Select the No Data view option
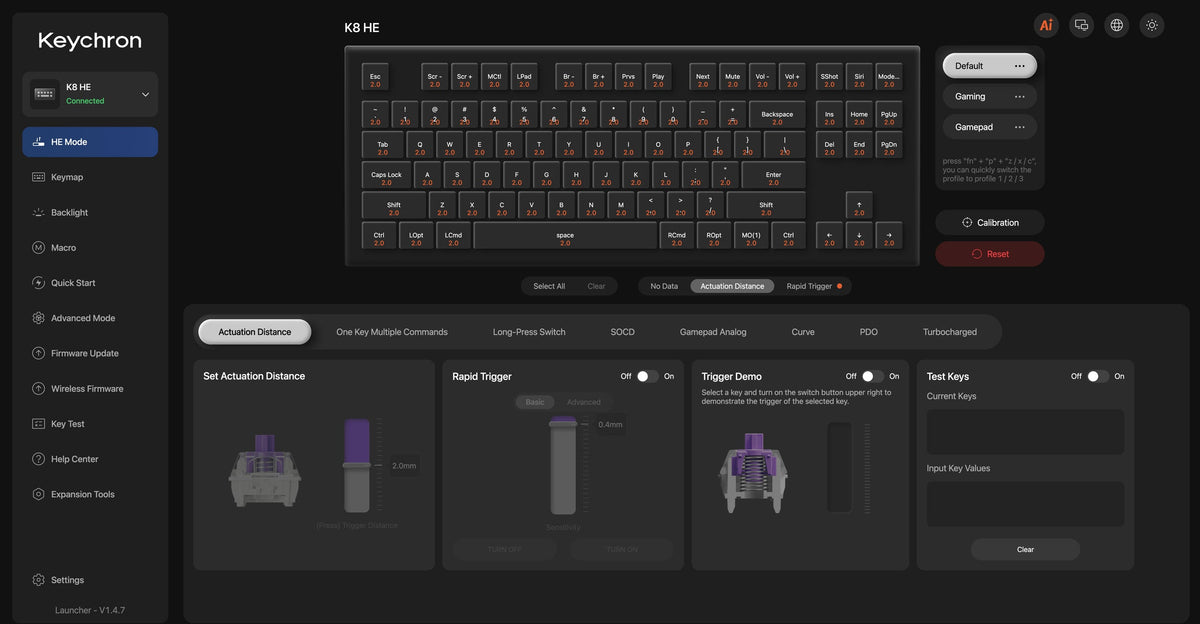The height and width of the screenshot is (624, 1200). click(x=664, y=286)
